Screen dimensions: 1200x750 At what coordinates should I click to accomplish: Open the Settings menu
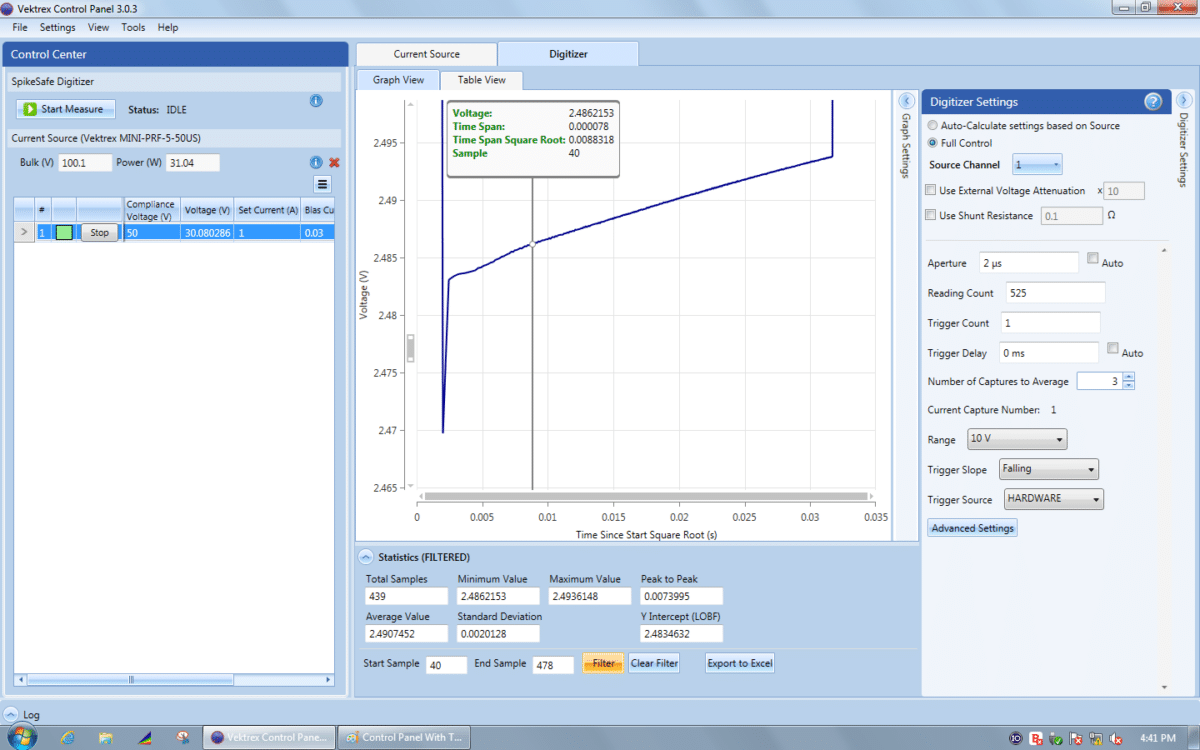58,27
